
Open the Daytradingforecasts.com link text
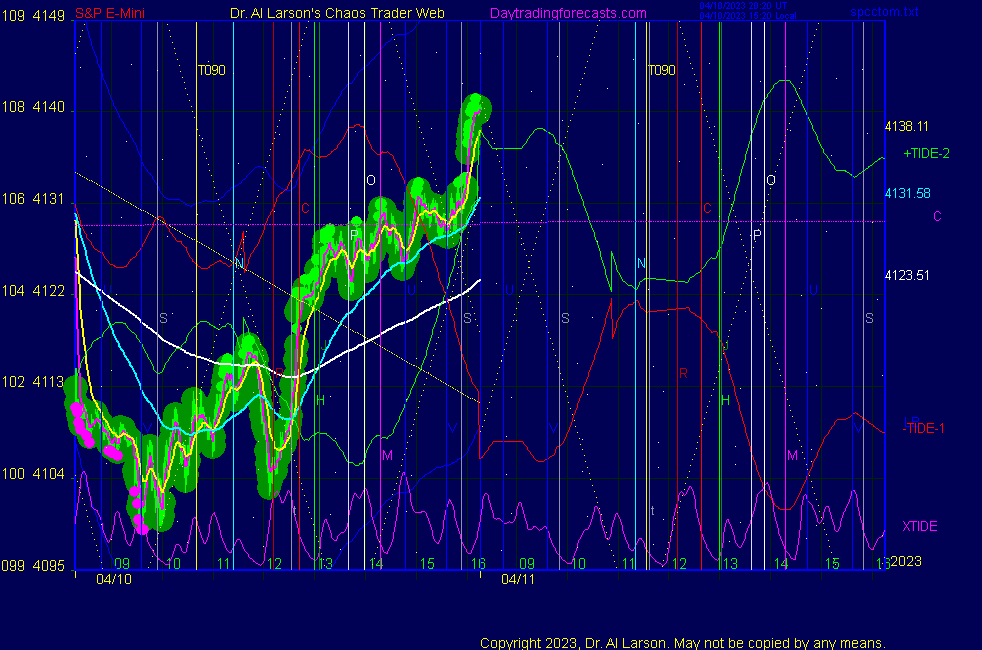(568, 13)
